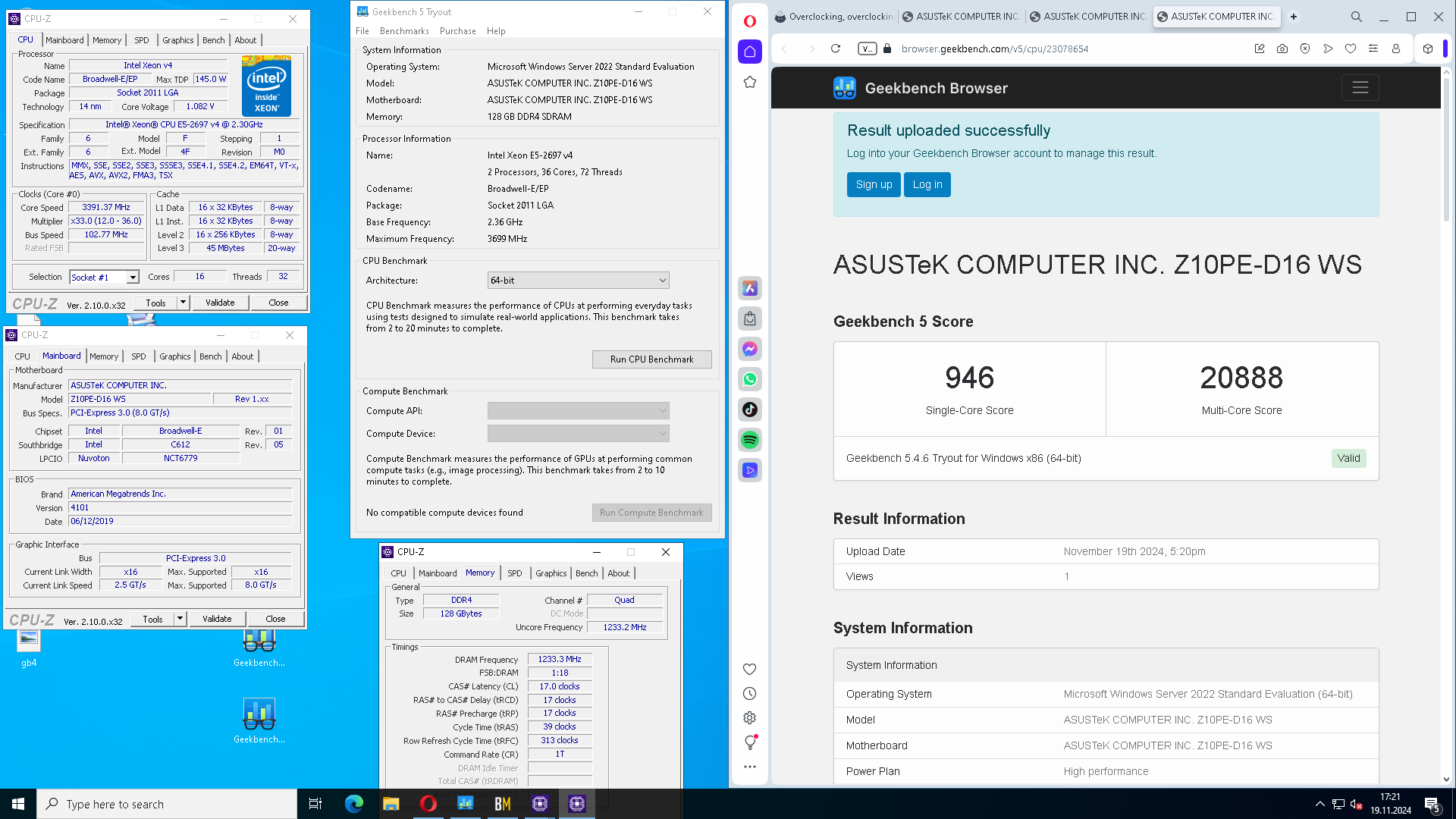Click the Opera address bar URL
Screen dimensions: 1456x819
(x=994, y=49)
